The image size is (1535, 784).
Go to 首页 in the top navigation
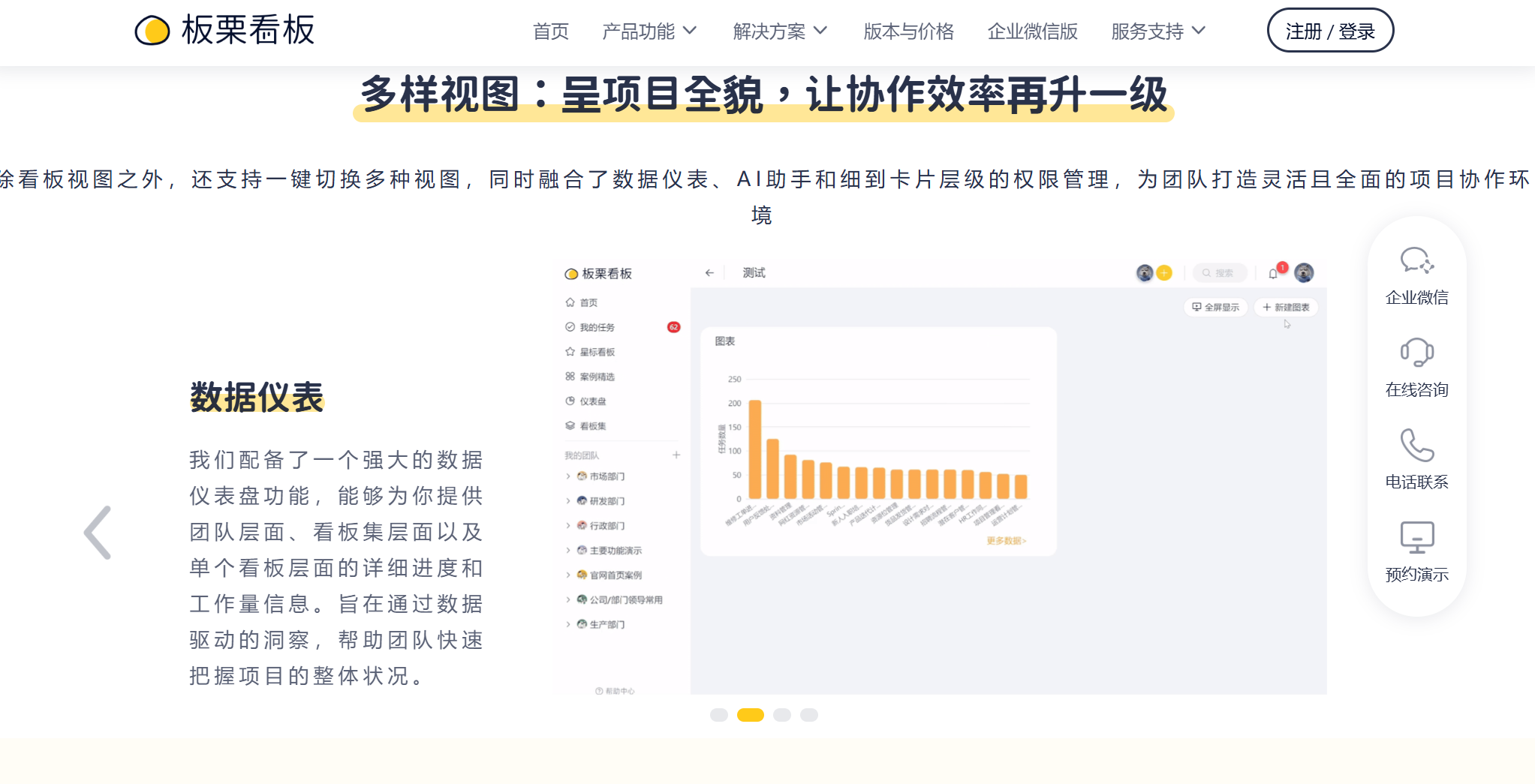(551, 32)
